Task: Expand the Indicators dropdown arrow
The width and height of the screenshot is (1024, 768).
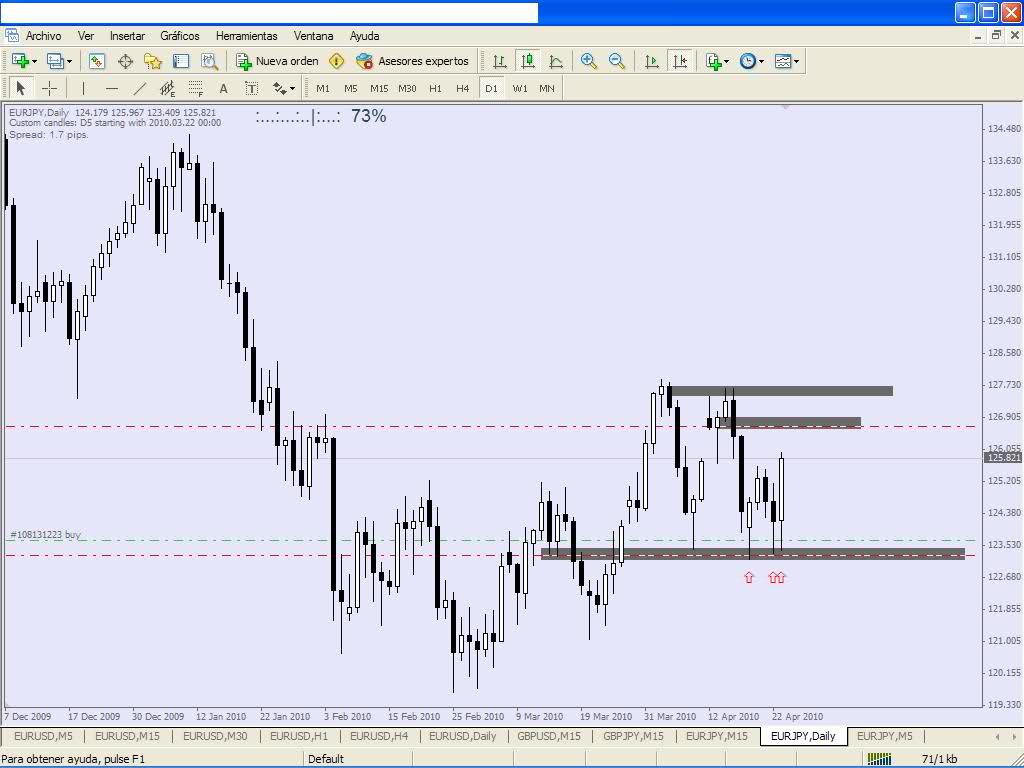Action: [x=726, y=61]
